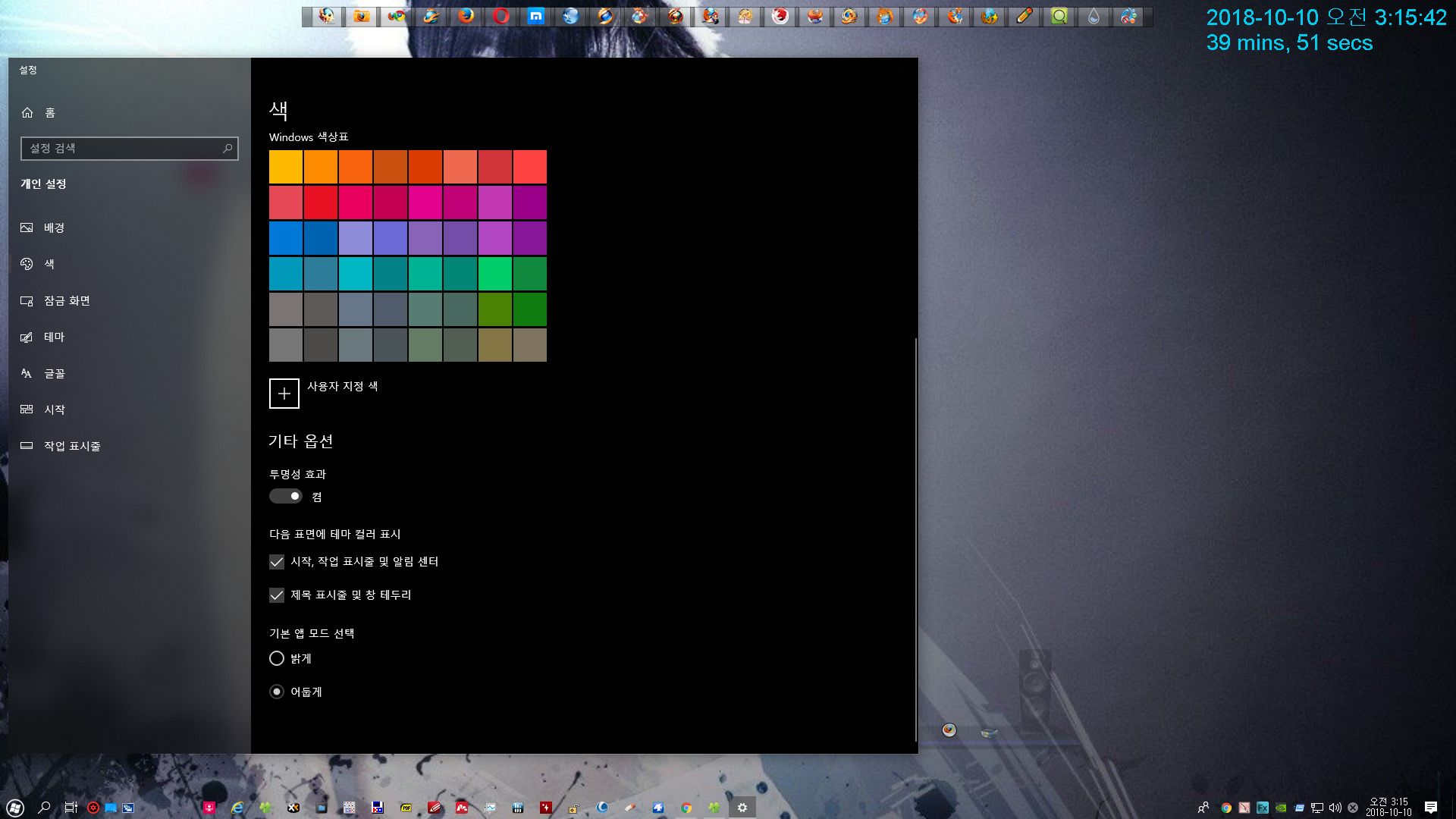Viewport: 1456px width, 819px height.
Task: Open the Fx tray icon
Action: click(1263, 808)
